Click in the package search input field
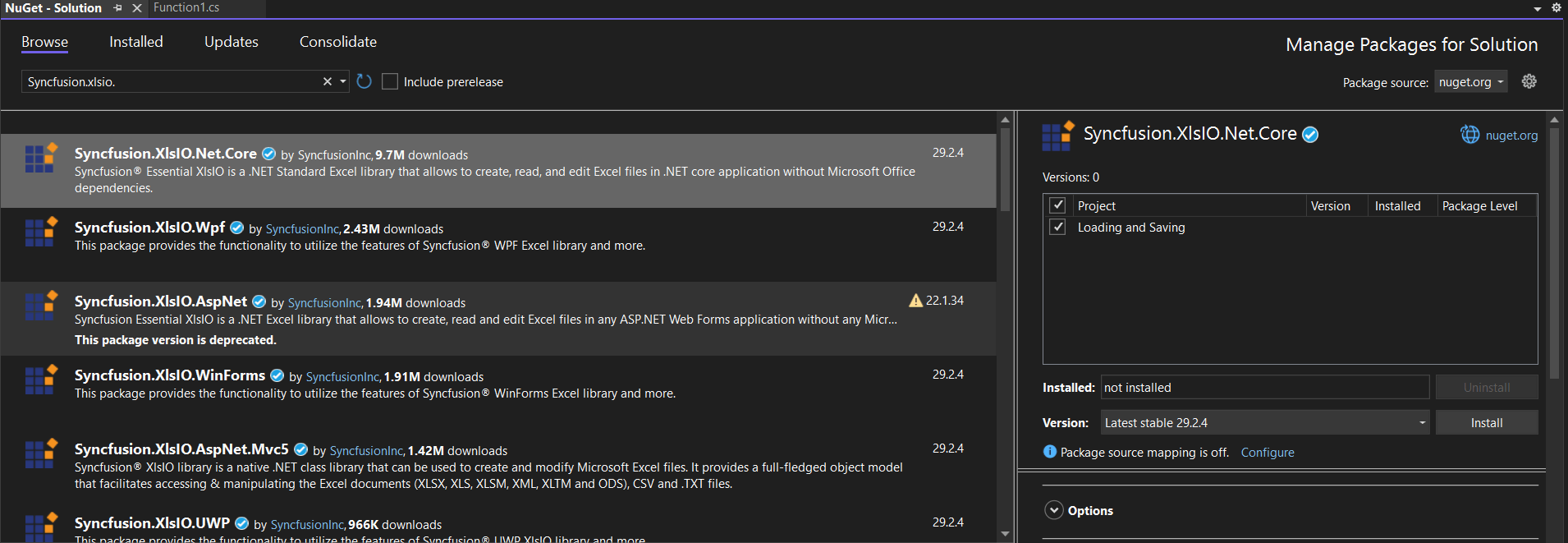This screenshot has height=543, width=1568. tap(171, 81)
